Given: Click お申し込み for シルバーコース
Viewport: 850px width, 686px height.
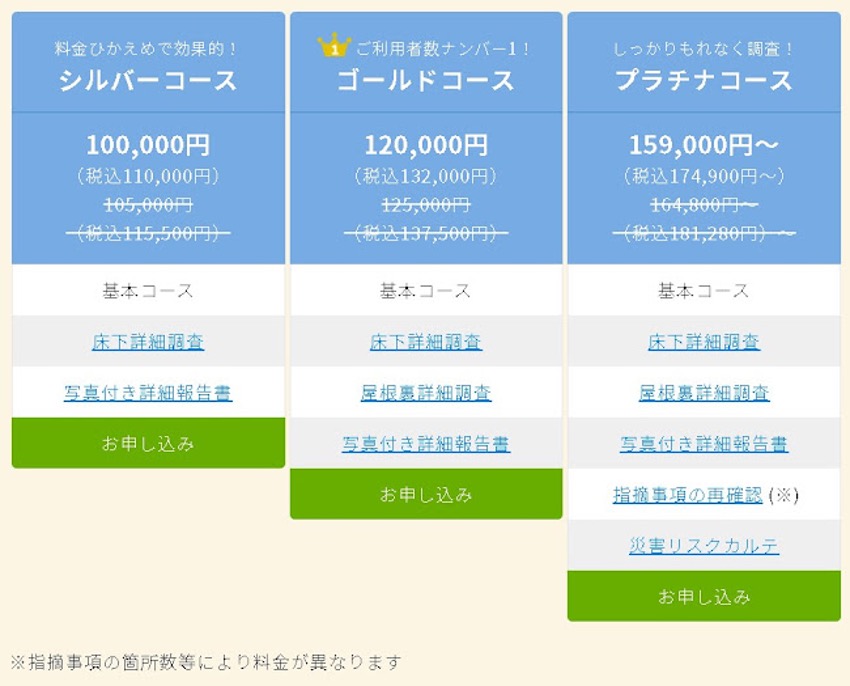Looking at the screenshot, I should pos(147,442).
